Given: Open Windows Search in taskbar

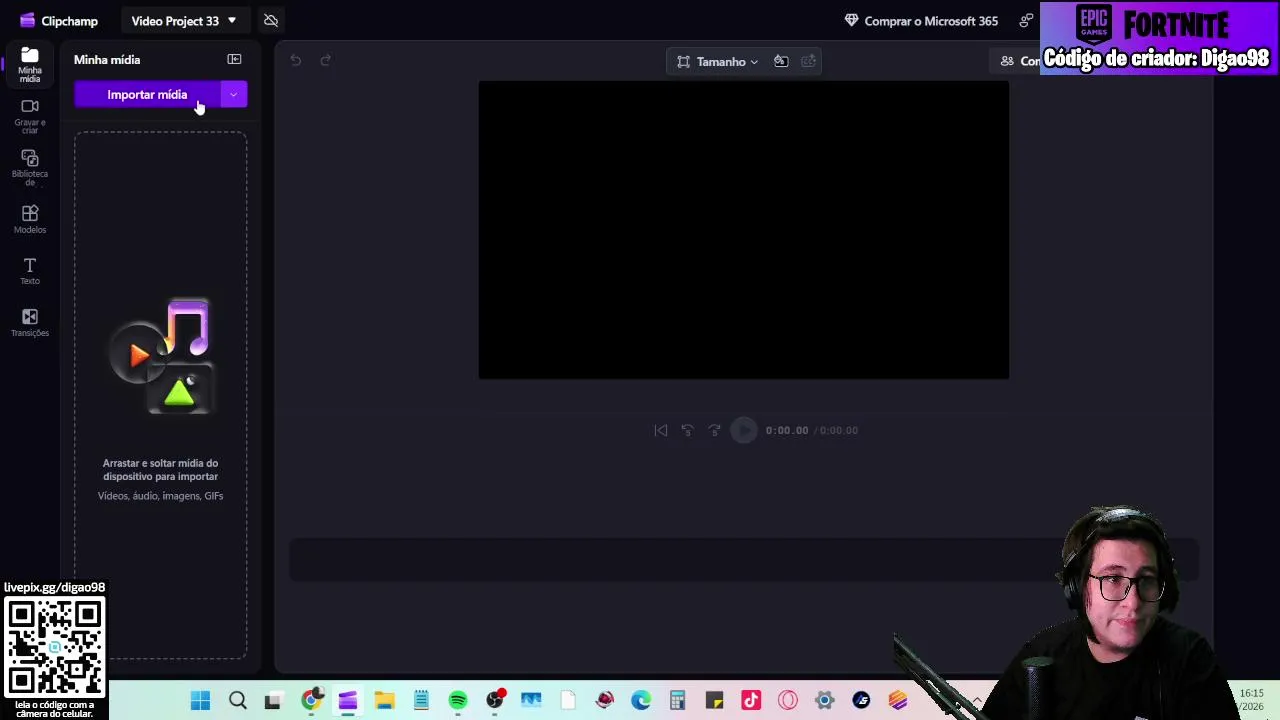Looking at the screenshot, I should point(238,701).
